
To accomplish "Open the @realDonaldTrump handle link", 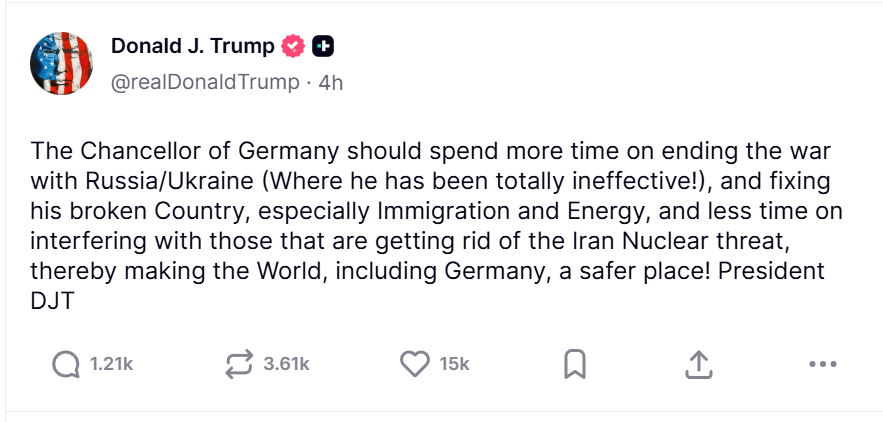I will coord(204,82).
